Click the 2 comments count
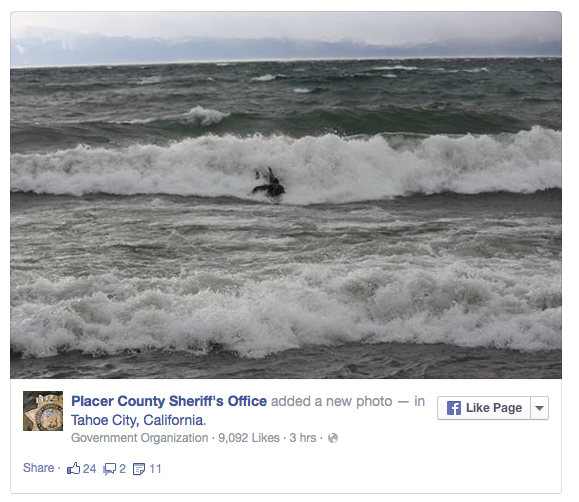The width and height of the screenshot is (579, 502). pos(123,469)
